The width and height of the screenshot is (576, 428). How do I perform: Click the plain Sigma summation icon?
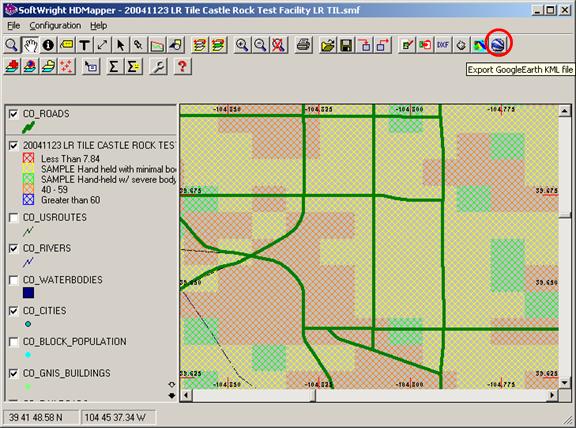(114, 66)
